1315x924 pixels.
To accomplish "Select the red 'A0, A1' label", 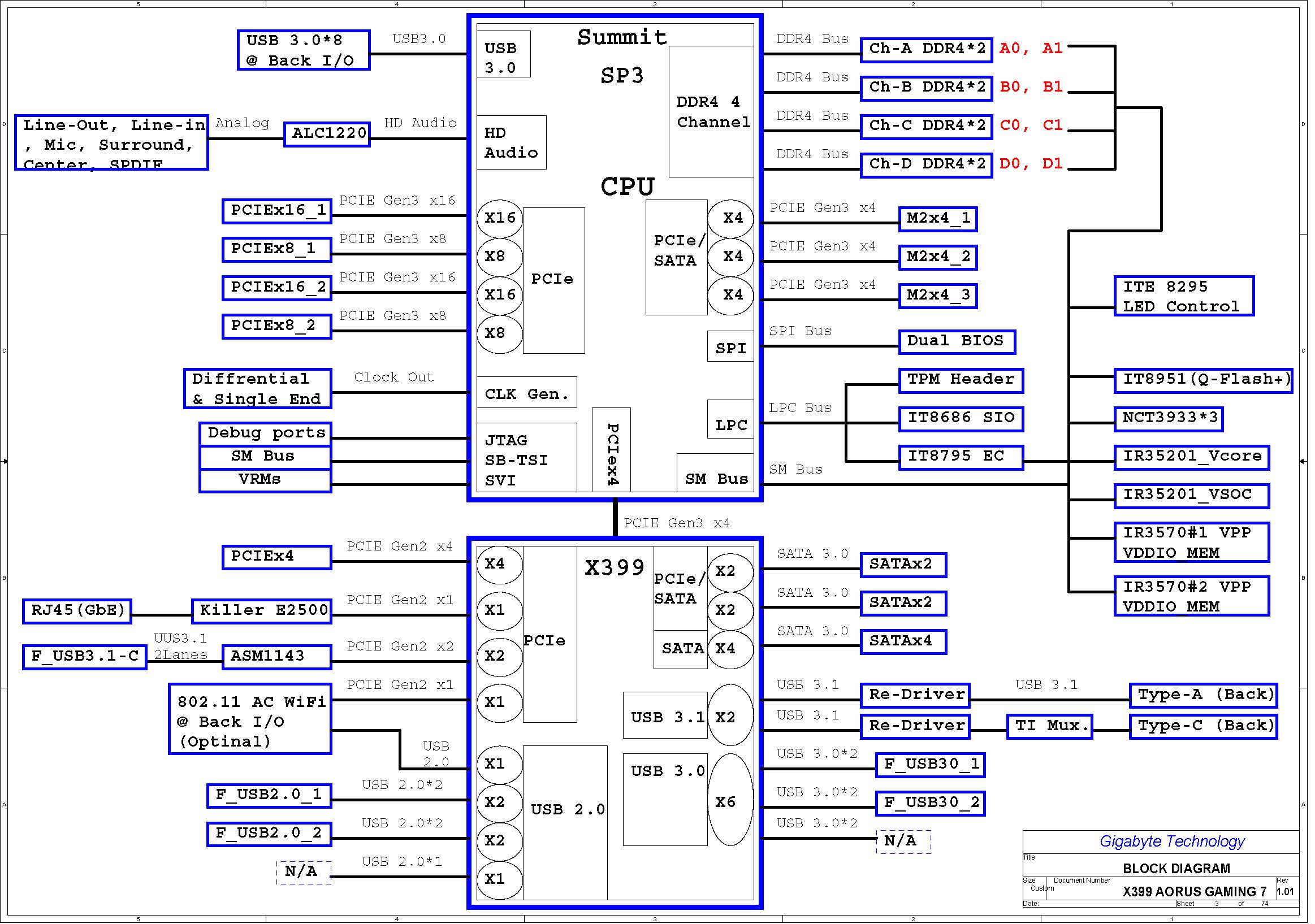I will [1032, 49].
